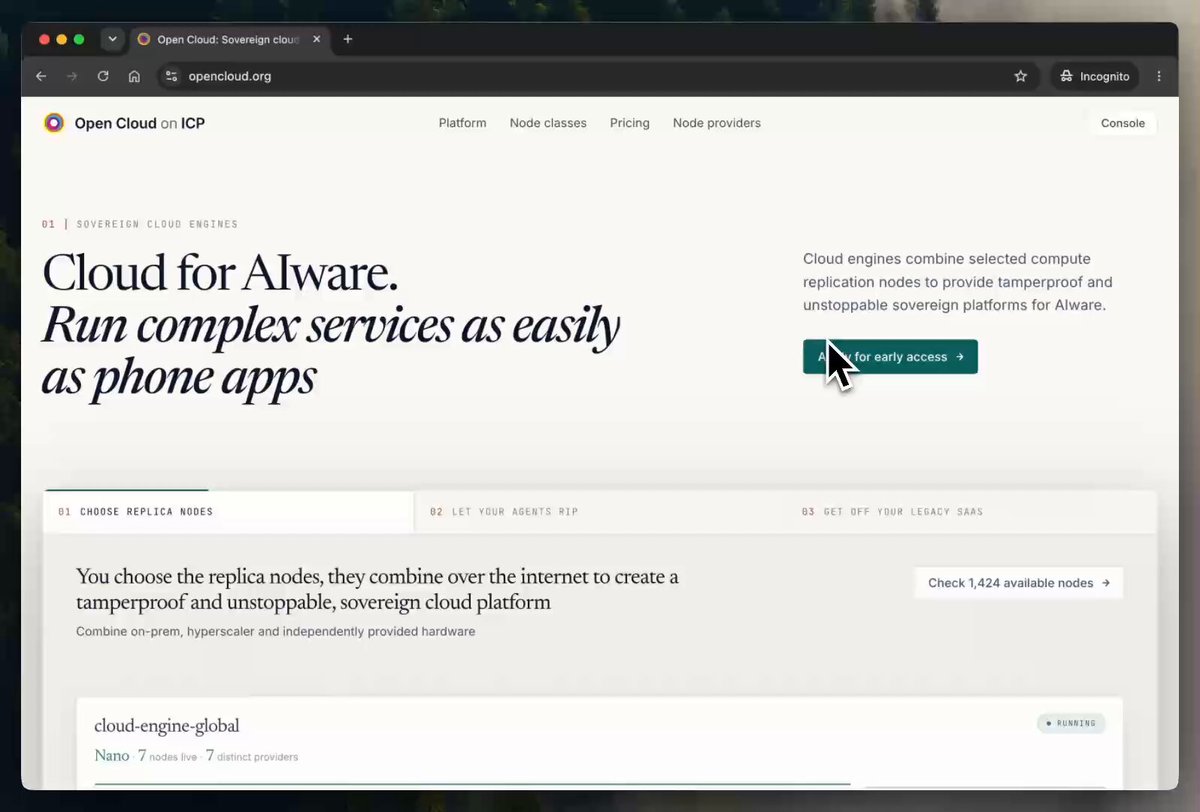Screen dimensions: 1200x812
Task: Click the browser back arrow
Action: pyautogui.click(x=41, y=76)
